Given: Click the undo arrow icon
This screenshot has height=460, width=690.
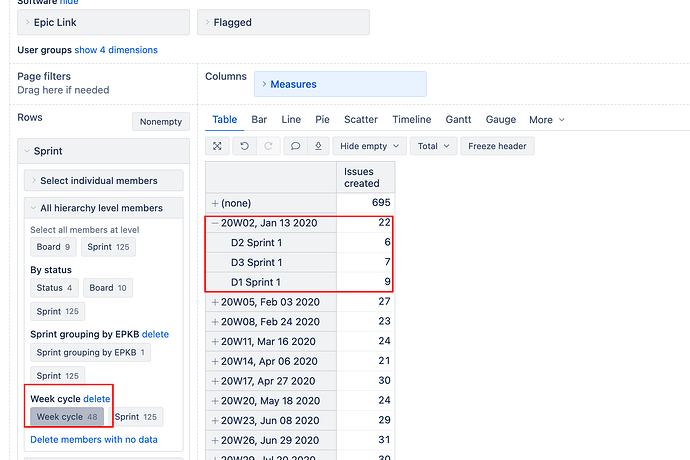Looking at the screenshot, I should (x=245, y=146).
